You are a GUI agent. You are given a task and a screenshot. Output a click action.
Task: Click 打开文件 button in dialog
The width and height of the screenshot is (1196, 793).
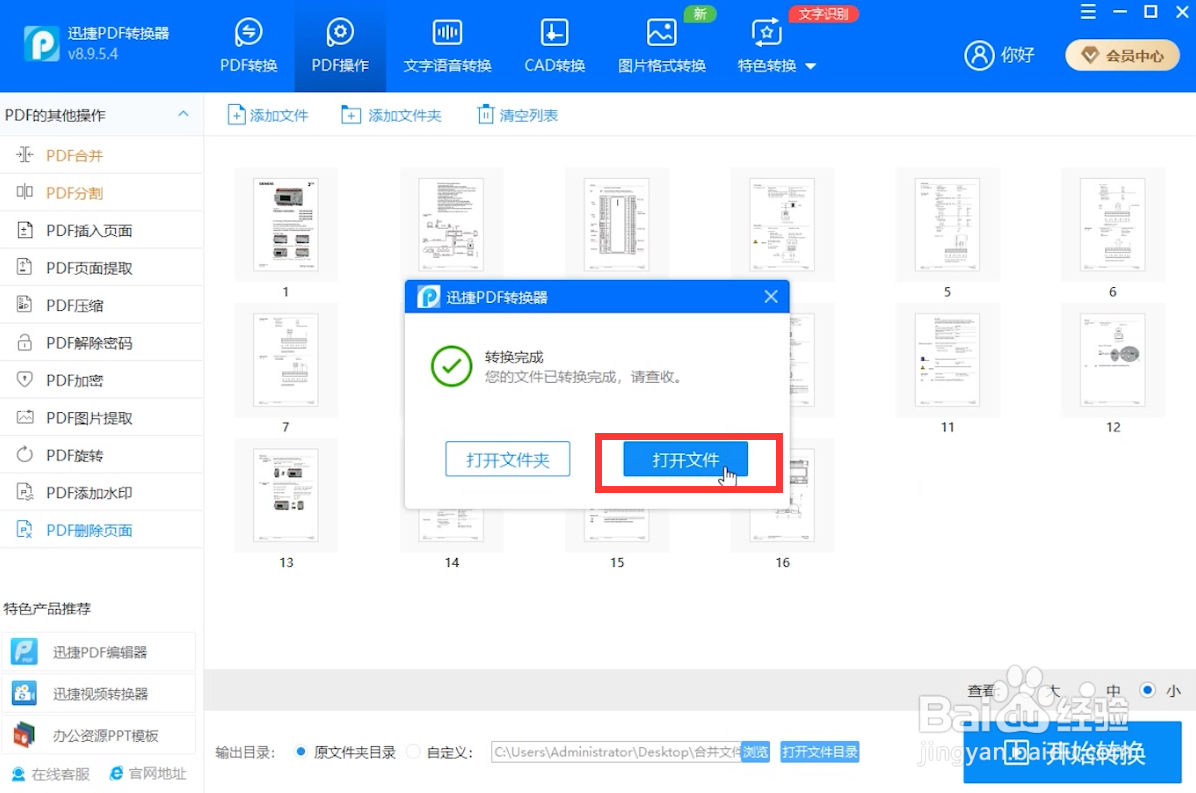pos(685,459)
